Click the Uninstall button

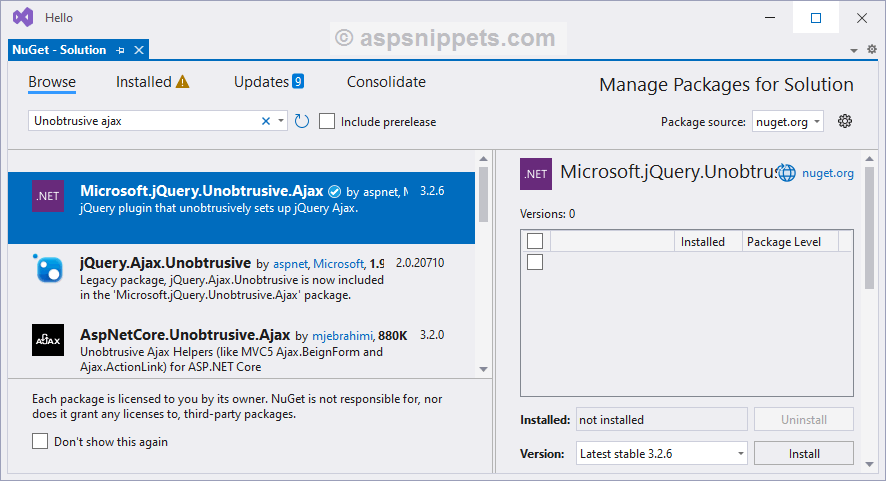[x=804, y=419]
